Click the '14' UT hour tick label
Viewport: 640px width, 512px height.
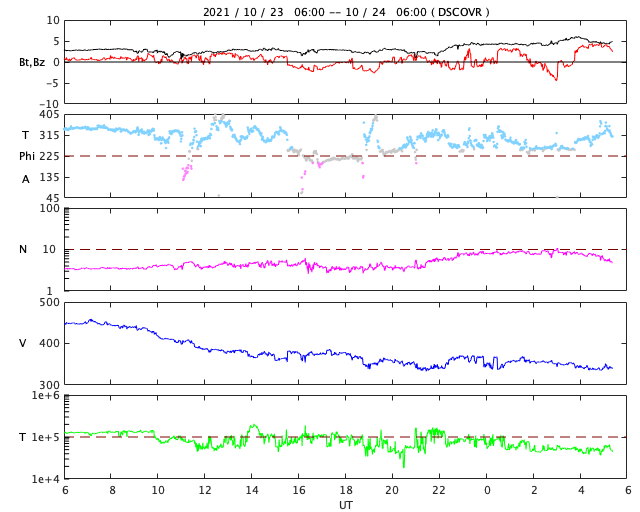(251, 490)
